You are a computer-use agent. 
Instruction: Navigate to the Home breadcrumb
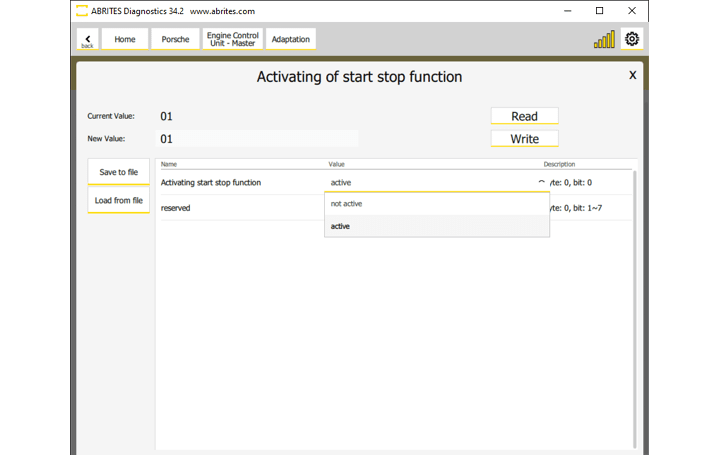(x=125, y=40)
